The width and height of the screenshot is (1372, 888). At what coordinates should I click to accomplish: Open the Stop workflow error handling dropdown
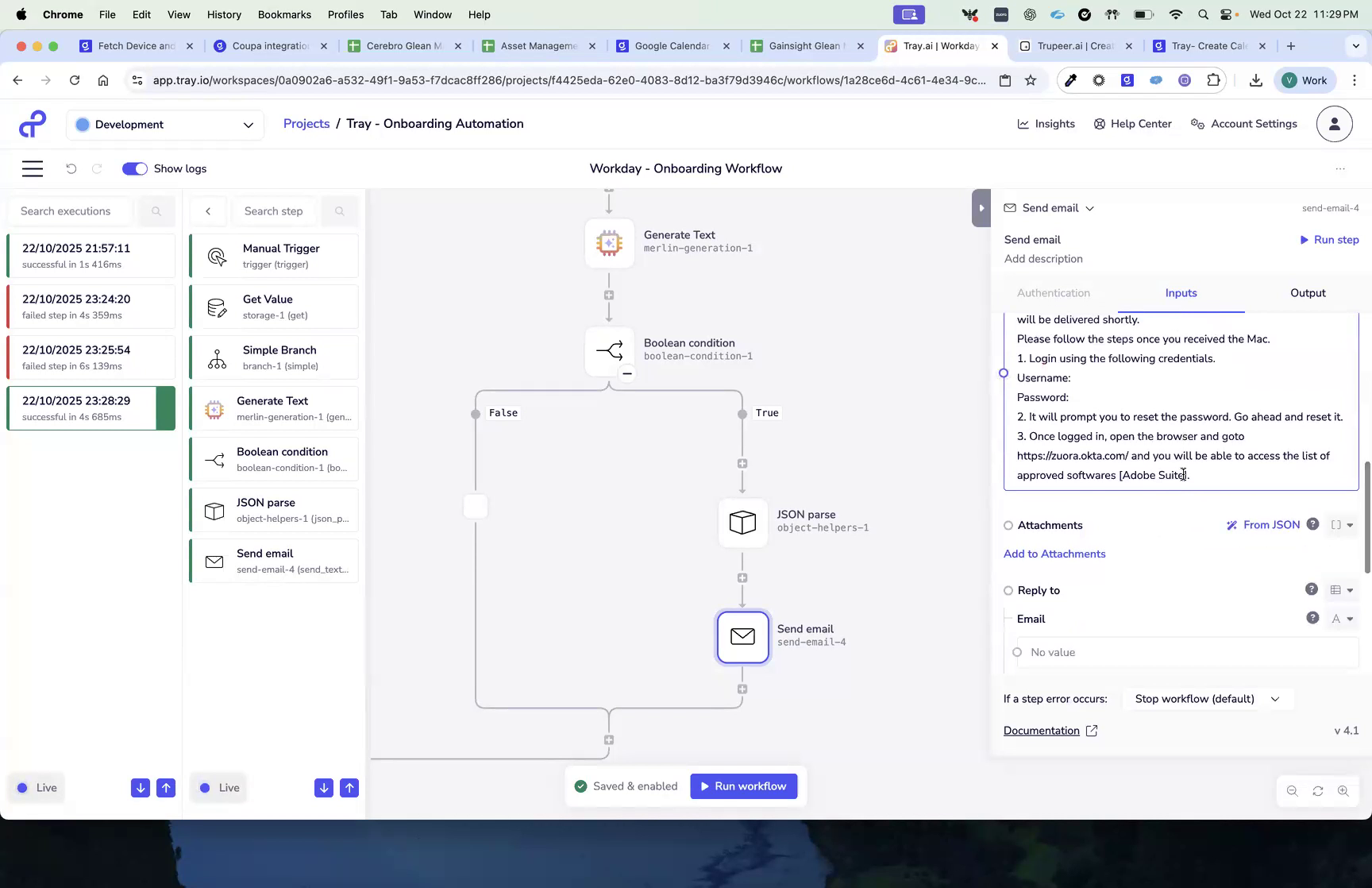click(x=1207, y=698)
